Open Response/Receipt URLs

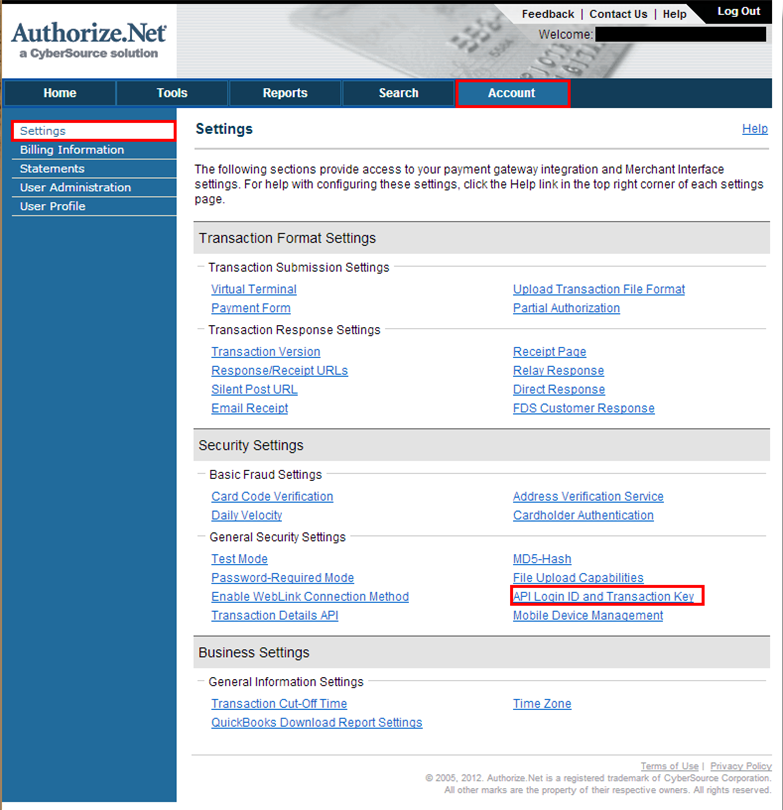click(279, 370)
